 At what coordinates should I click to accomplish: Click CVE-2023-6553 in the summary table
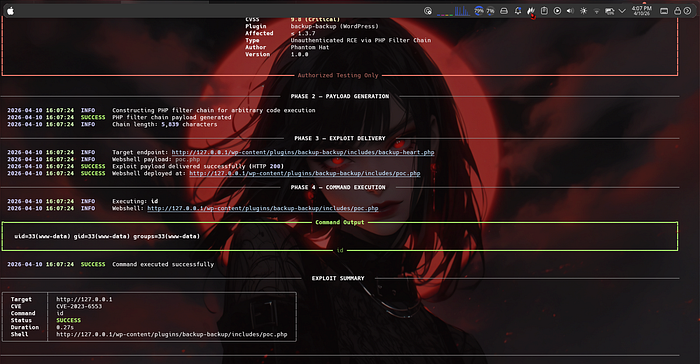point(79,306)
